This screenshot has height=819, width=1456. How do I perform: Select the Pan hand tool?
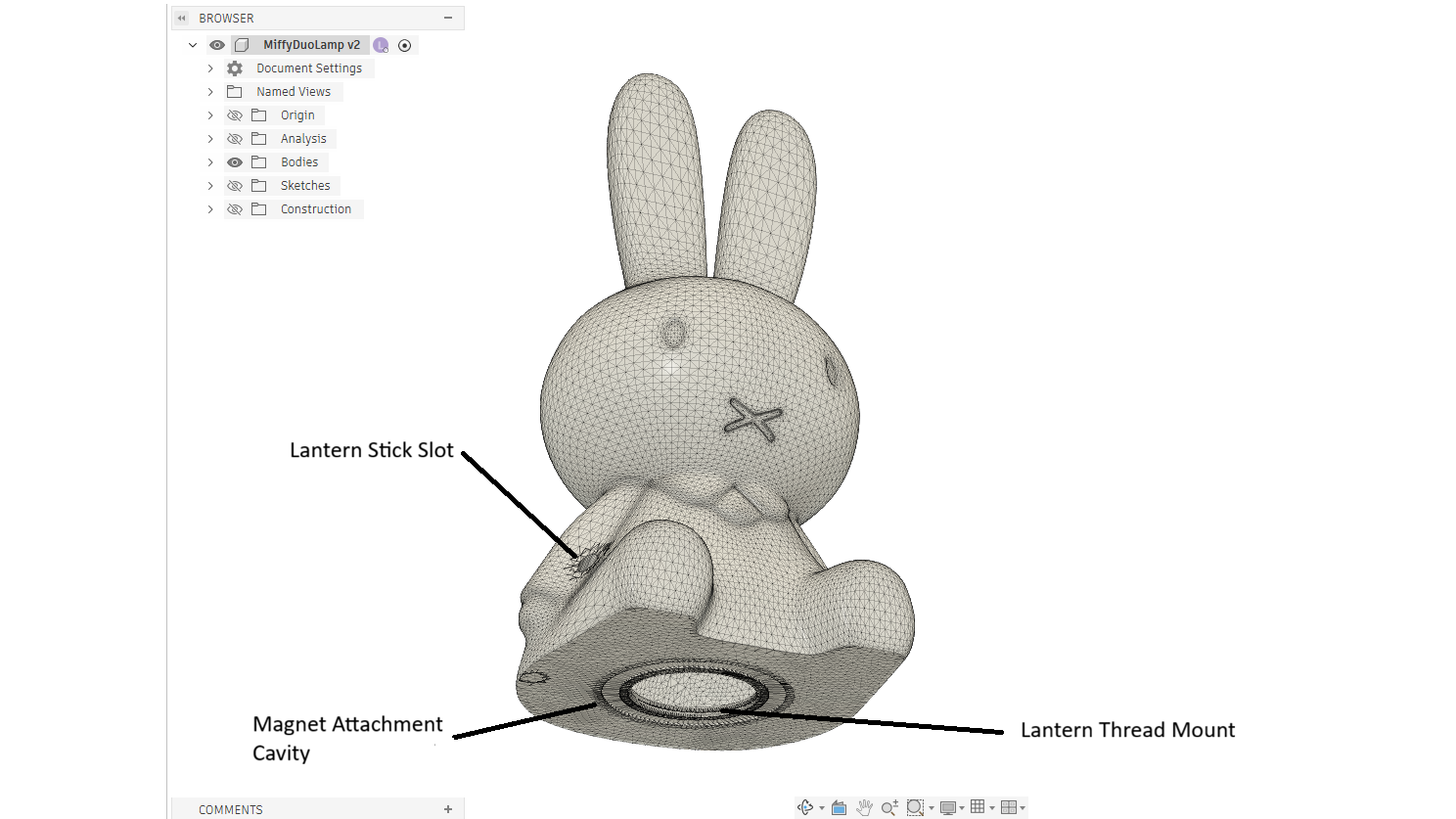pyautogui.click(x=864, y=807)
